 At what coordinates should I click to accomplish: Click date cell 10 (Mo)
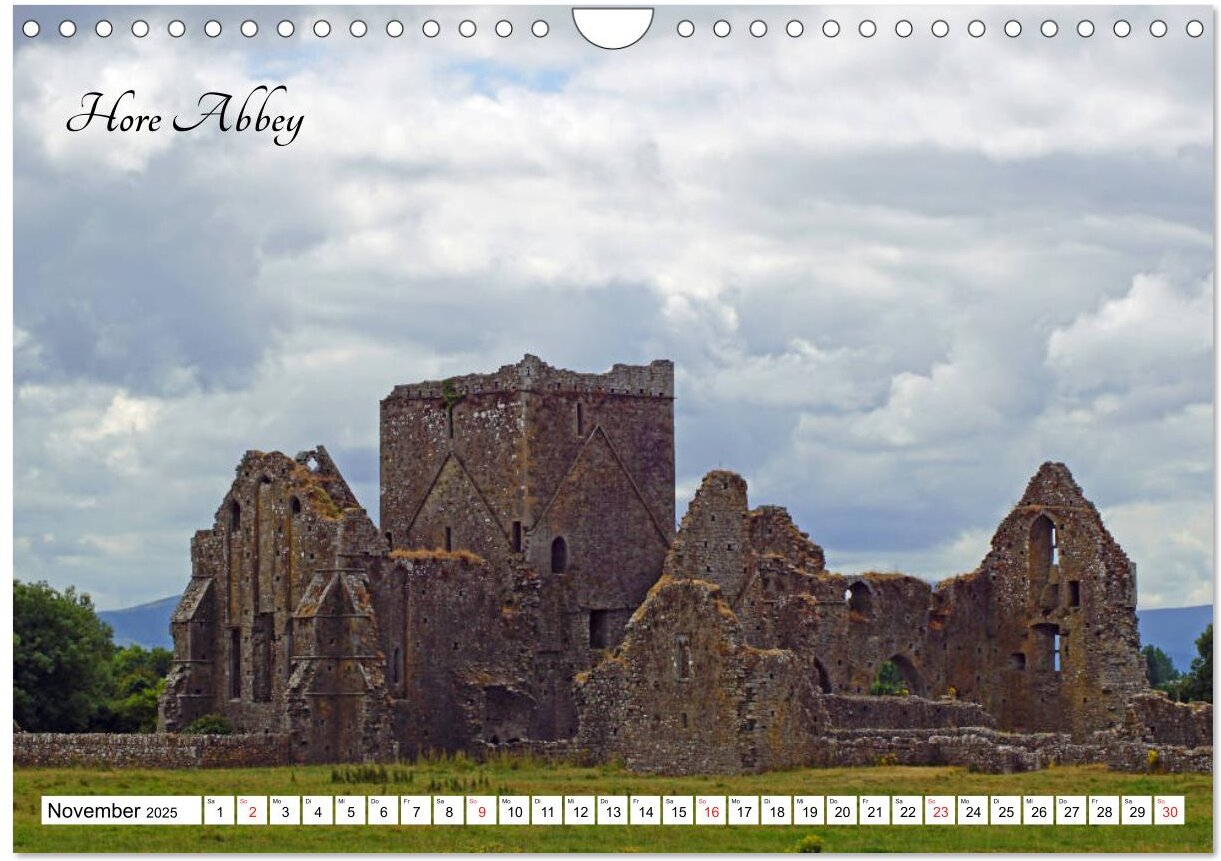tap(514, 810)
